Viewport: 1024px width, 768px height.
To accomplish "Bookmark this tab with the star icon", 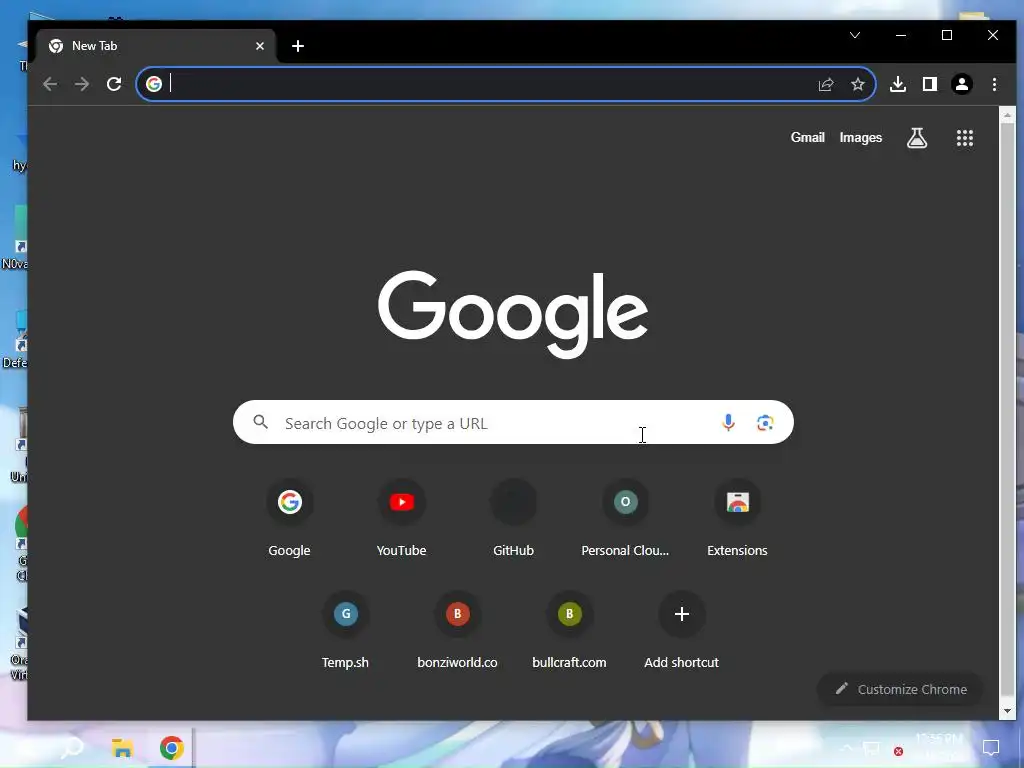I will (858, 84).
